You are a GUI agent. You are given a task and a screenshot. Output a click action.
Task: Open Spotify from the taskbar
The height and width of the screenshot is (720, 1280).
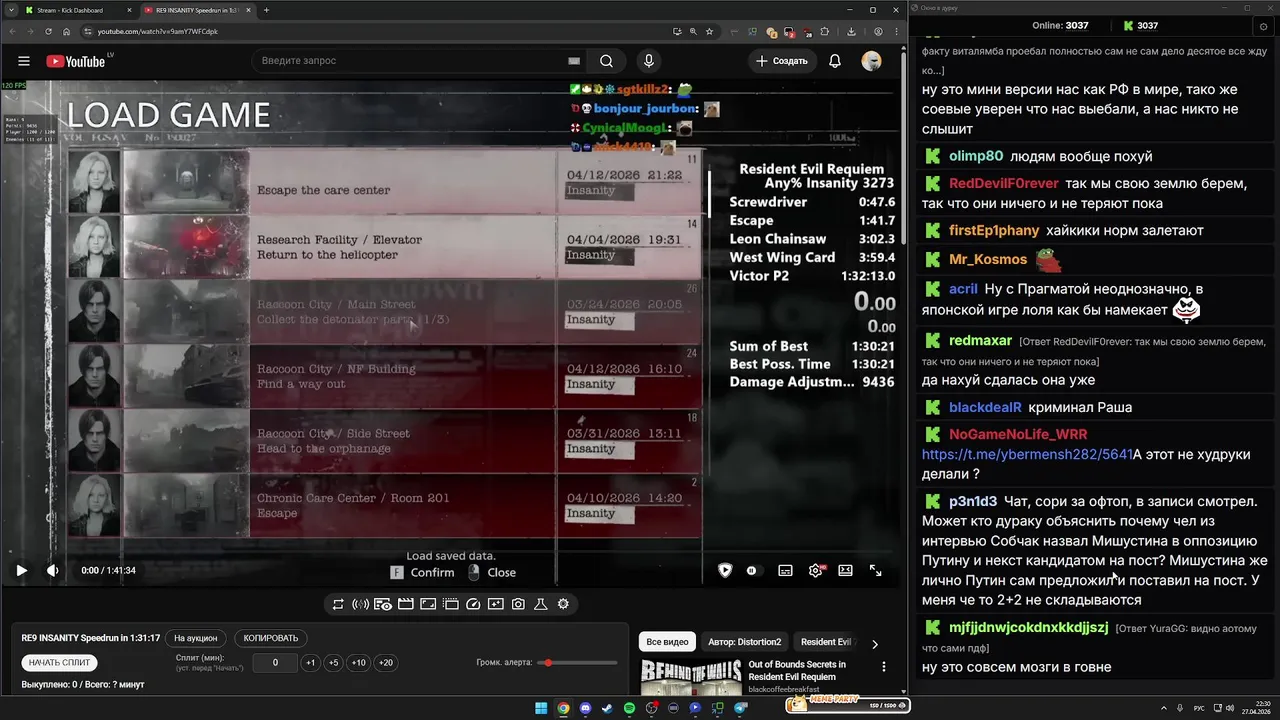629,708
